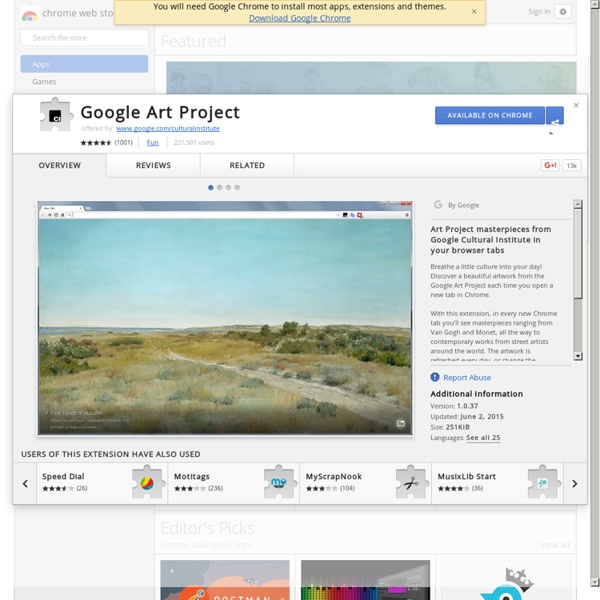Click the 13k plus-one count
Screen dimensions: 600x600
point(571,165)
